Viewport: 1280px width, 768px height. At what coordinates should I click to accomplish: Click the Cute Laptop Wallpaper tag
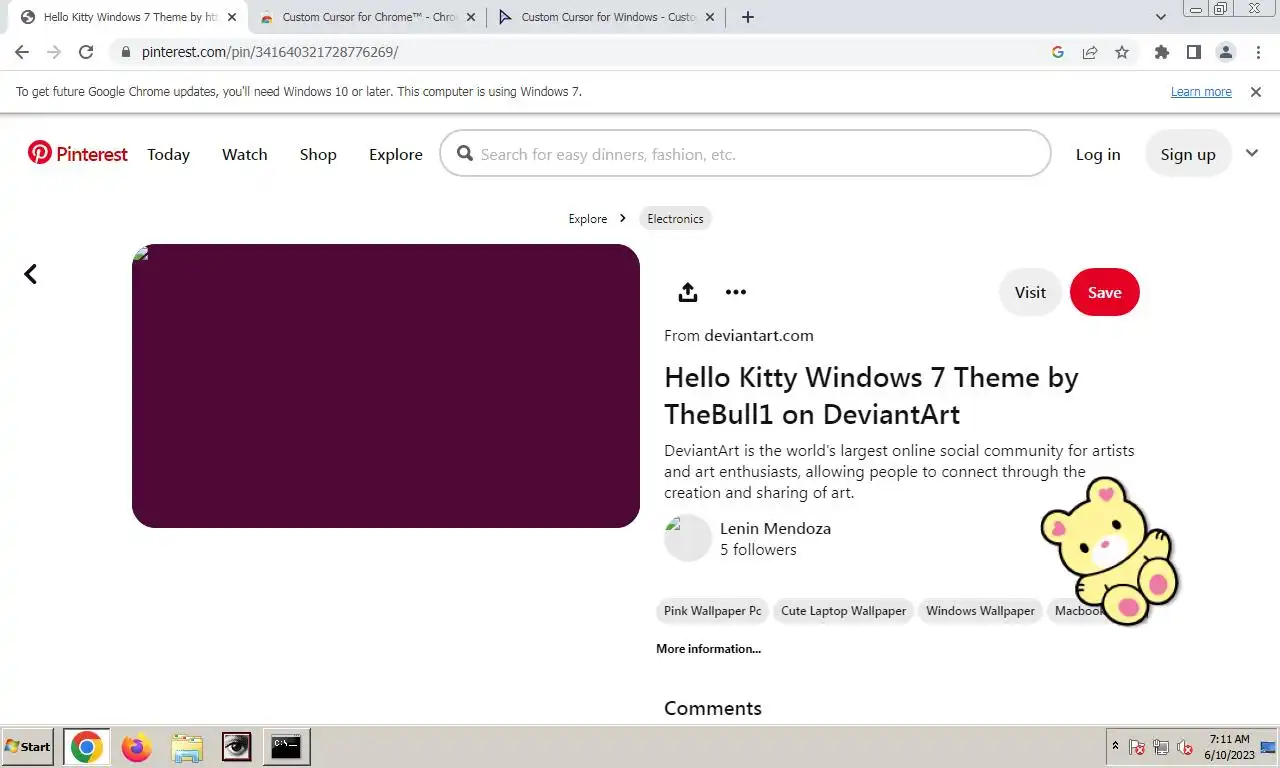[x=844, y=611]
